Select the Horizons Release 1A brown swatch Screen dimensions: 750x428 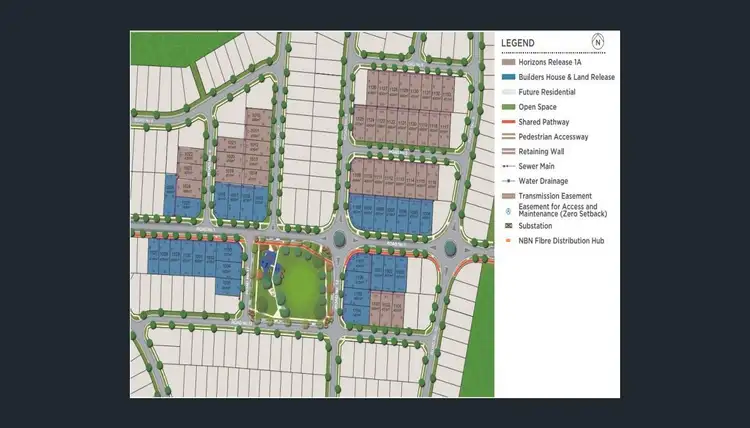509,62
